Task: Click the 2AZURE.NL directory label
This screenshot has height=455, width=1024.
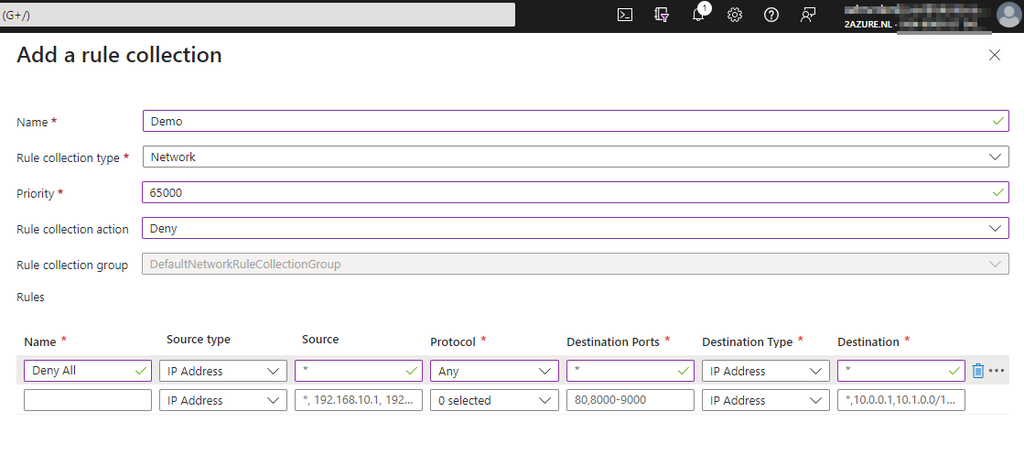Action: coord(867,24)
